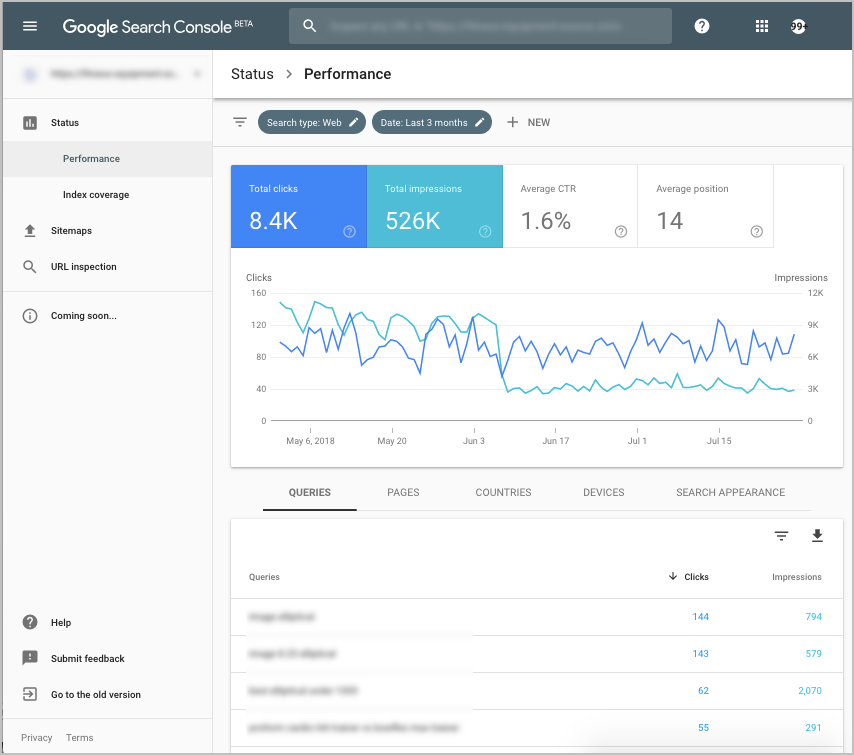
Task: Click the Submit feedback icon
Action: coord(30,658)
